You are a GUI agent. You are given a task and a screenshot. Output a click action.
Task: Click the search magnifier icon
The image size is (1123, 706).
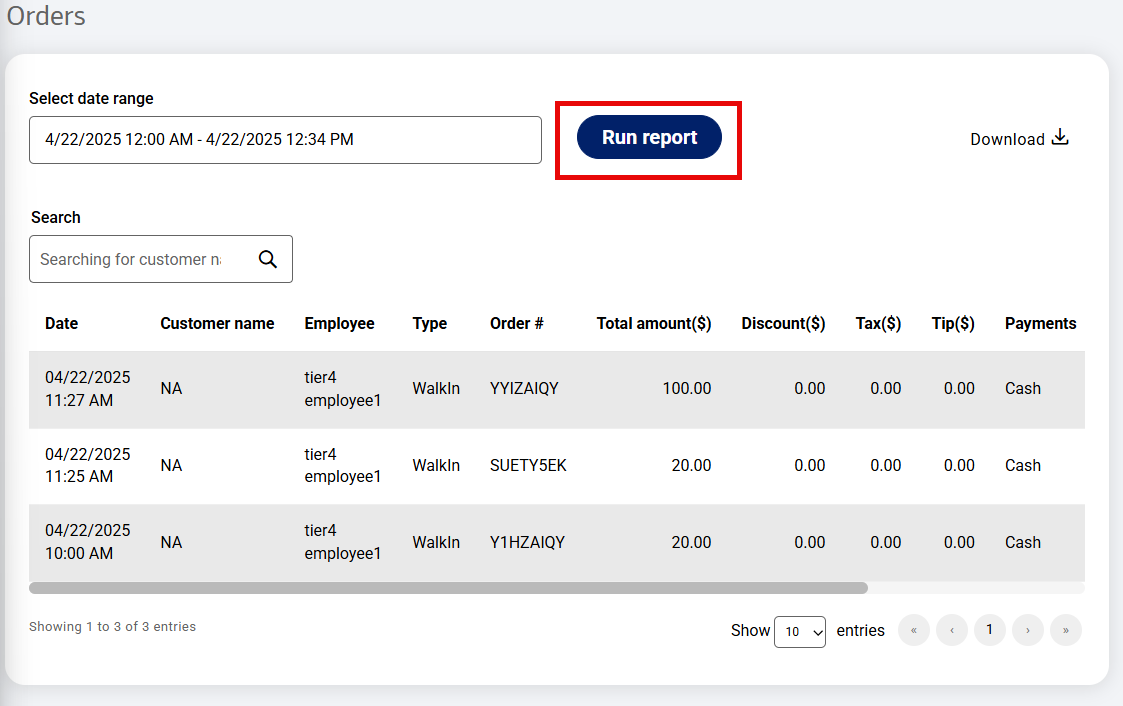tap(268, 259)
